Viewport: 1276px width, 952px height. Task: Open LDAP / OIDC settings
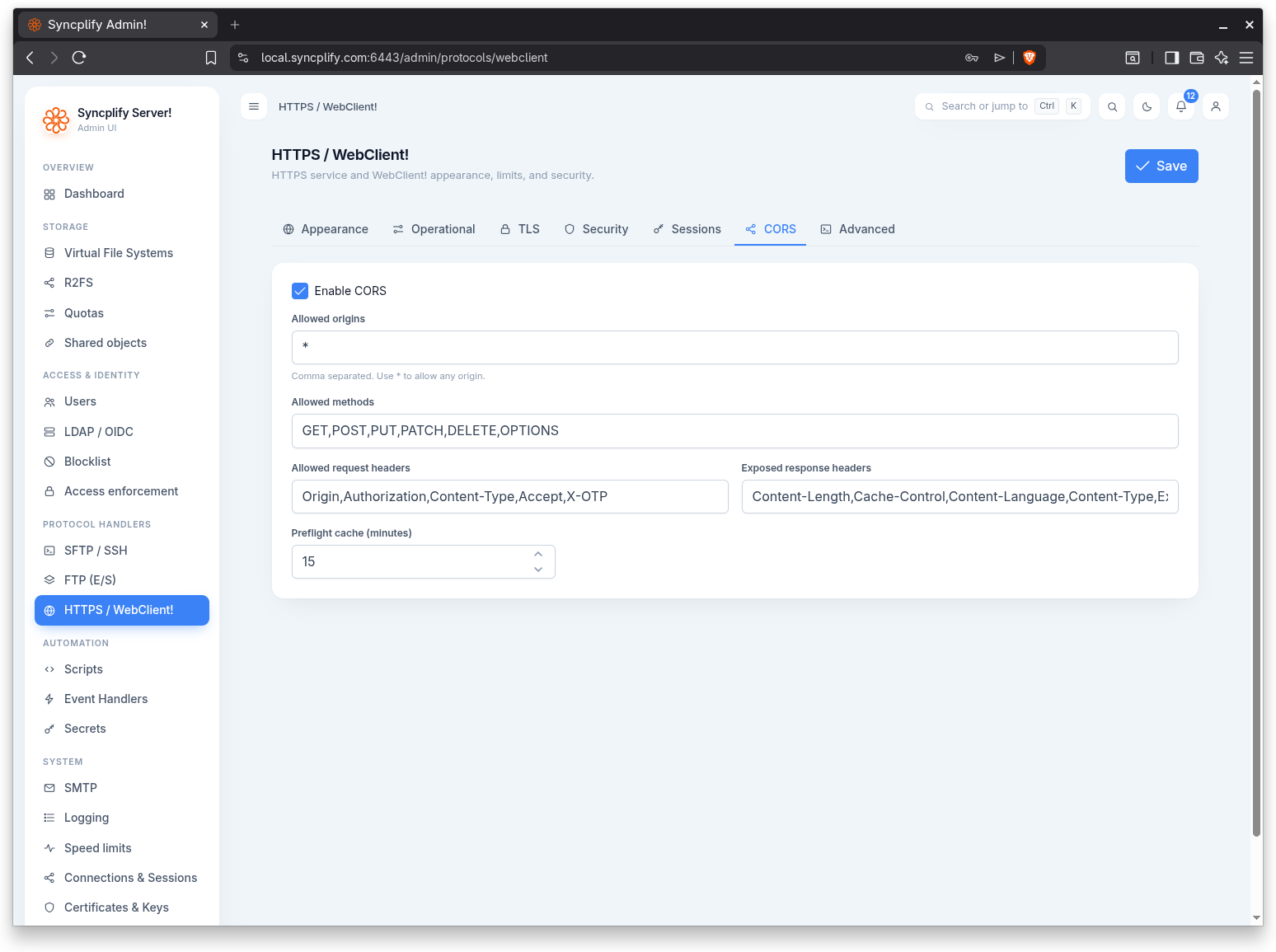tap(122, 432)
